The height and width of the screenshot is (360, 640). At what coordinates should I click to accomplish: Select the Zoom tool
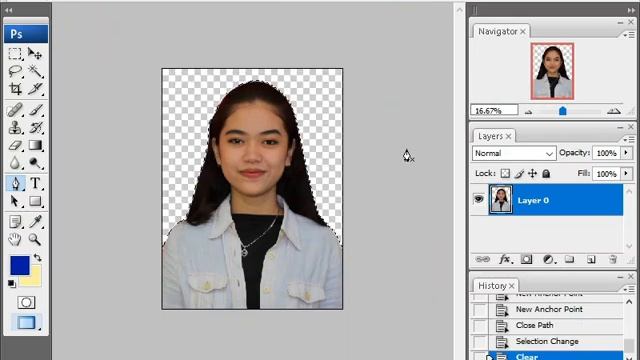coord(35,239)
